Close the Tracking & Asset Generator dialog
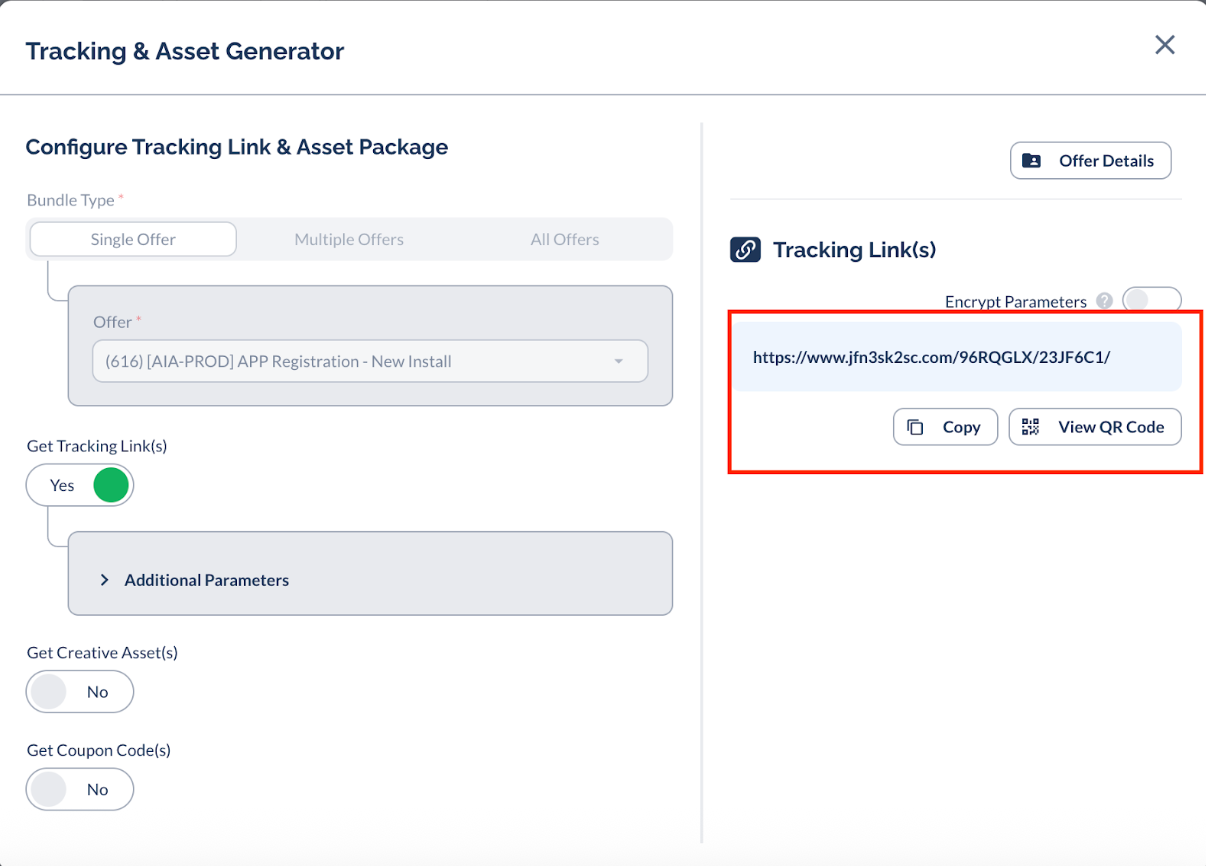 [1165, 45]
